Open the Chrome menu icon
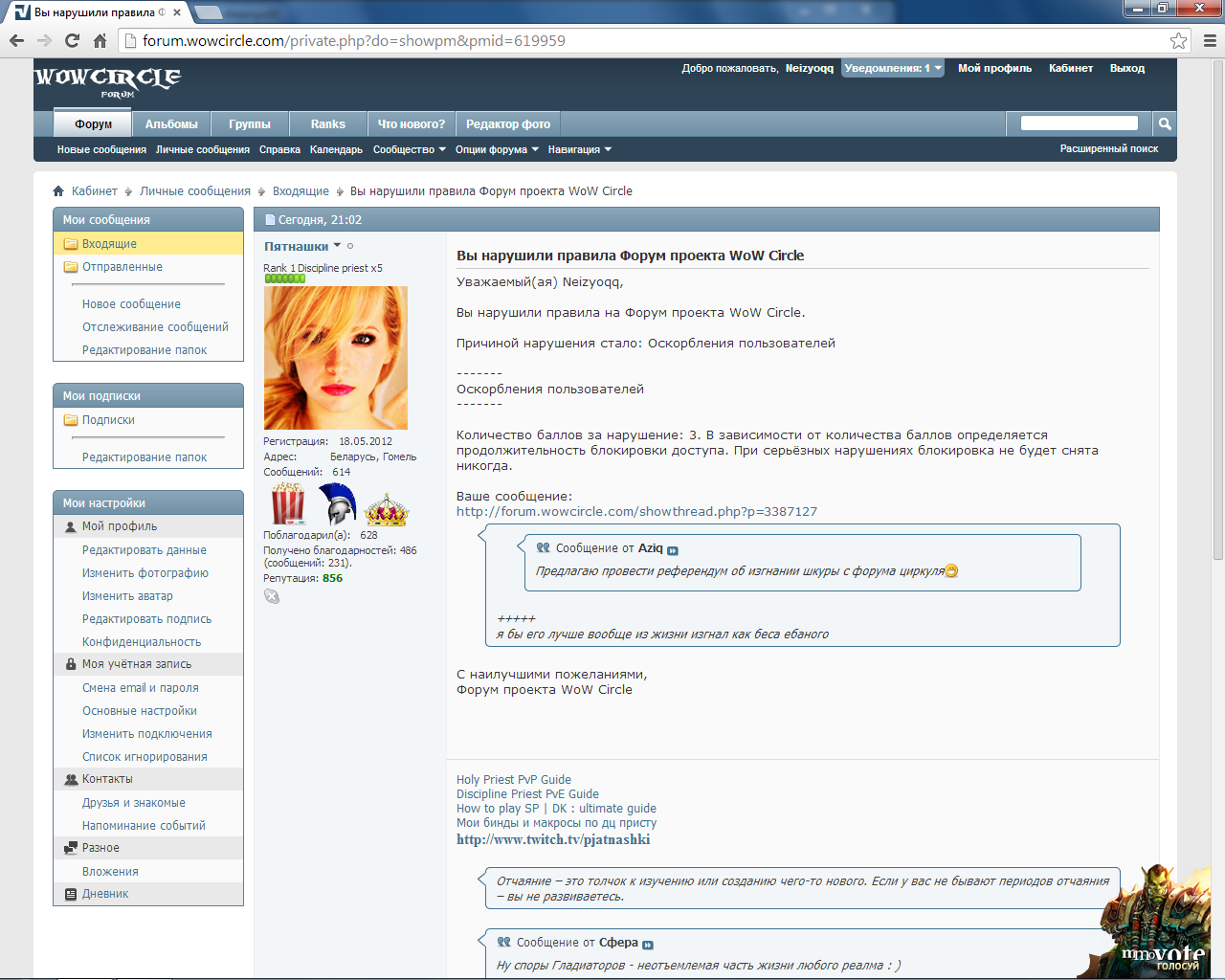The width and height of the screenshot is (1225, 980). point(1210,41)
